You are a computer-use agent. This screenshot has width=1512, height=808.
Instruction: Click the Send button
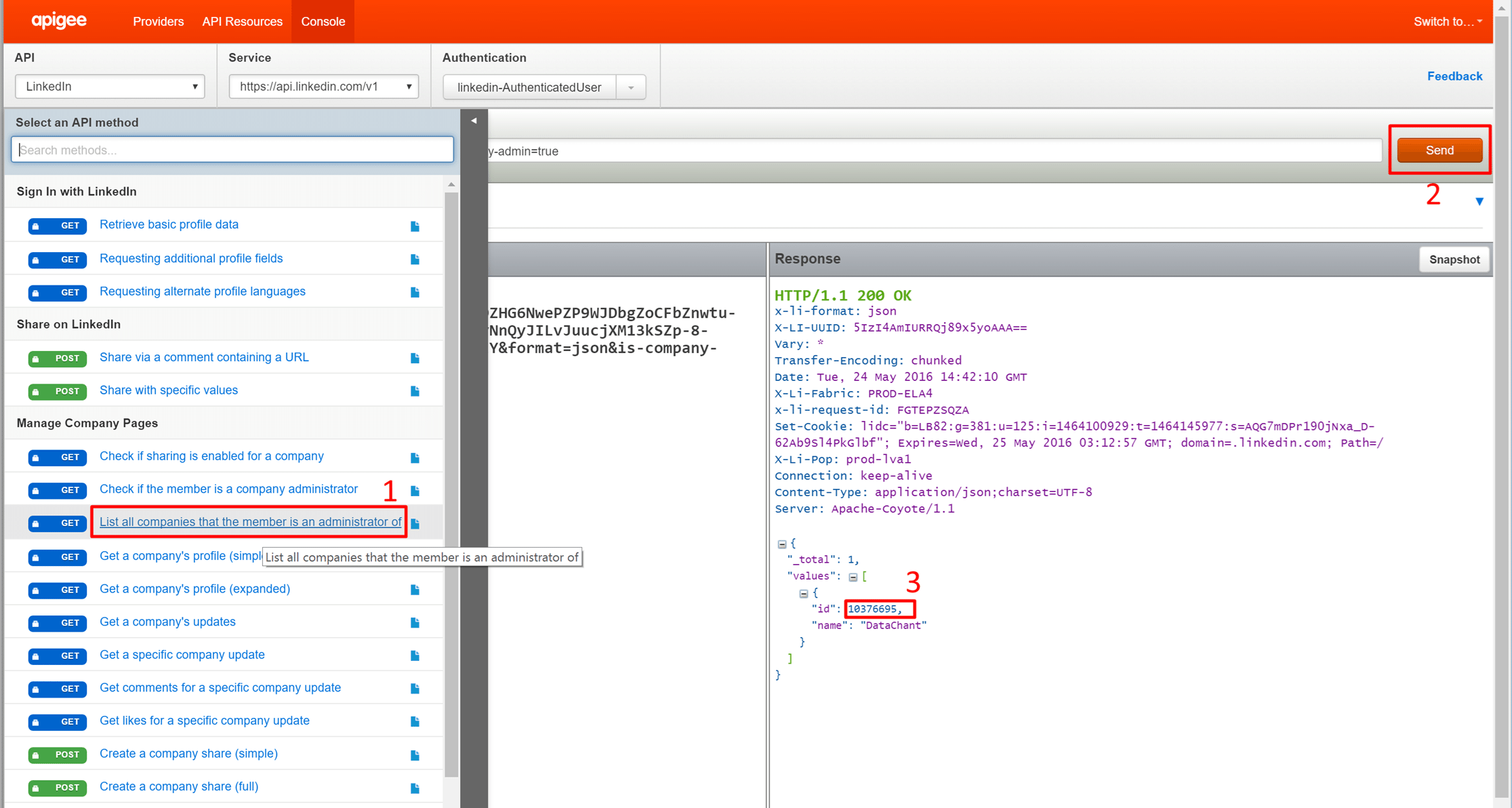(1439, 150)
